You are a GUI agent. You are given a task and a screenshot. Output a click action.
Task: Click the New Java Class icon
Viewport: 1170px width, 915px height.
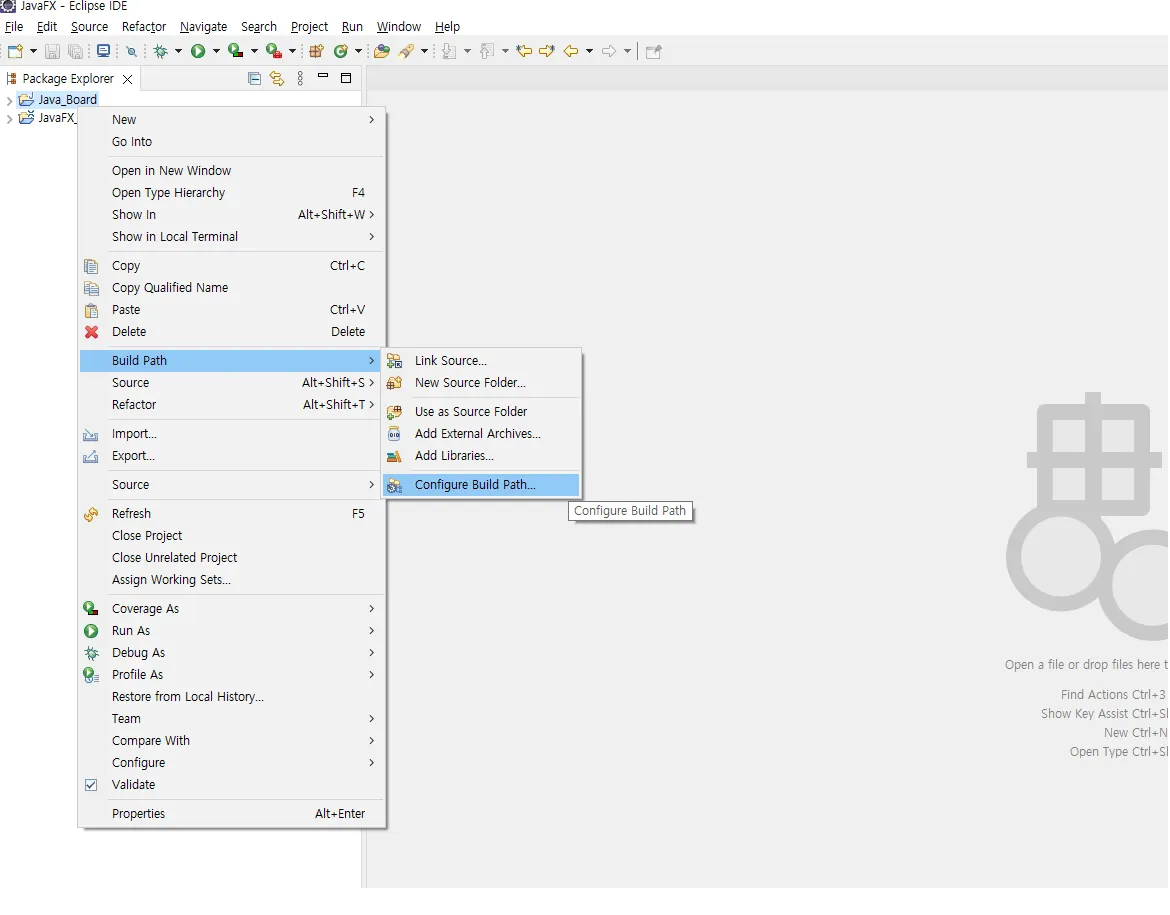[341, 51]
